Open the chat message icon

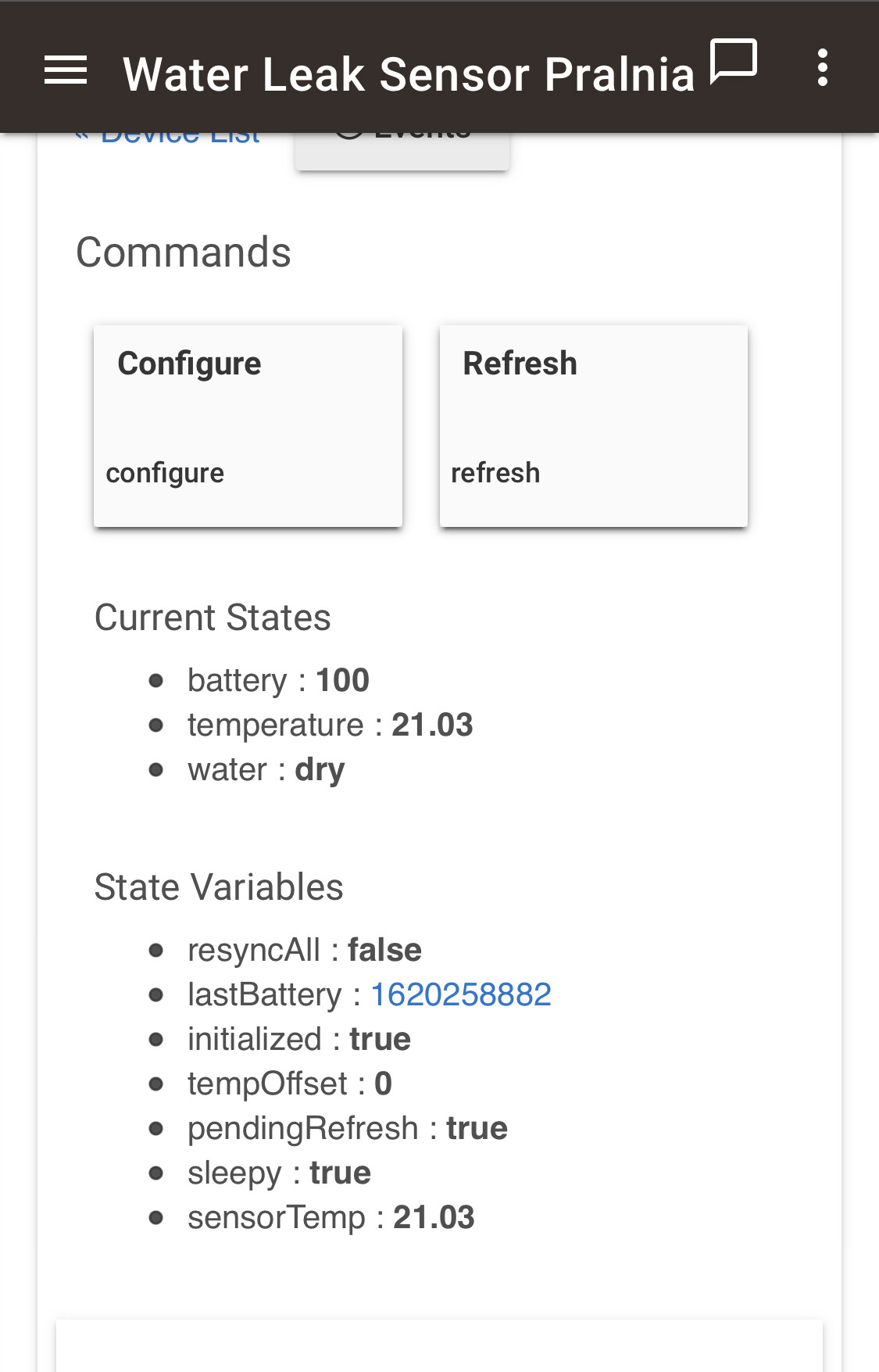click(734, 61)
